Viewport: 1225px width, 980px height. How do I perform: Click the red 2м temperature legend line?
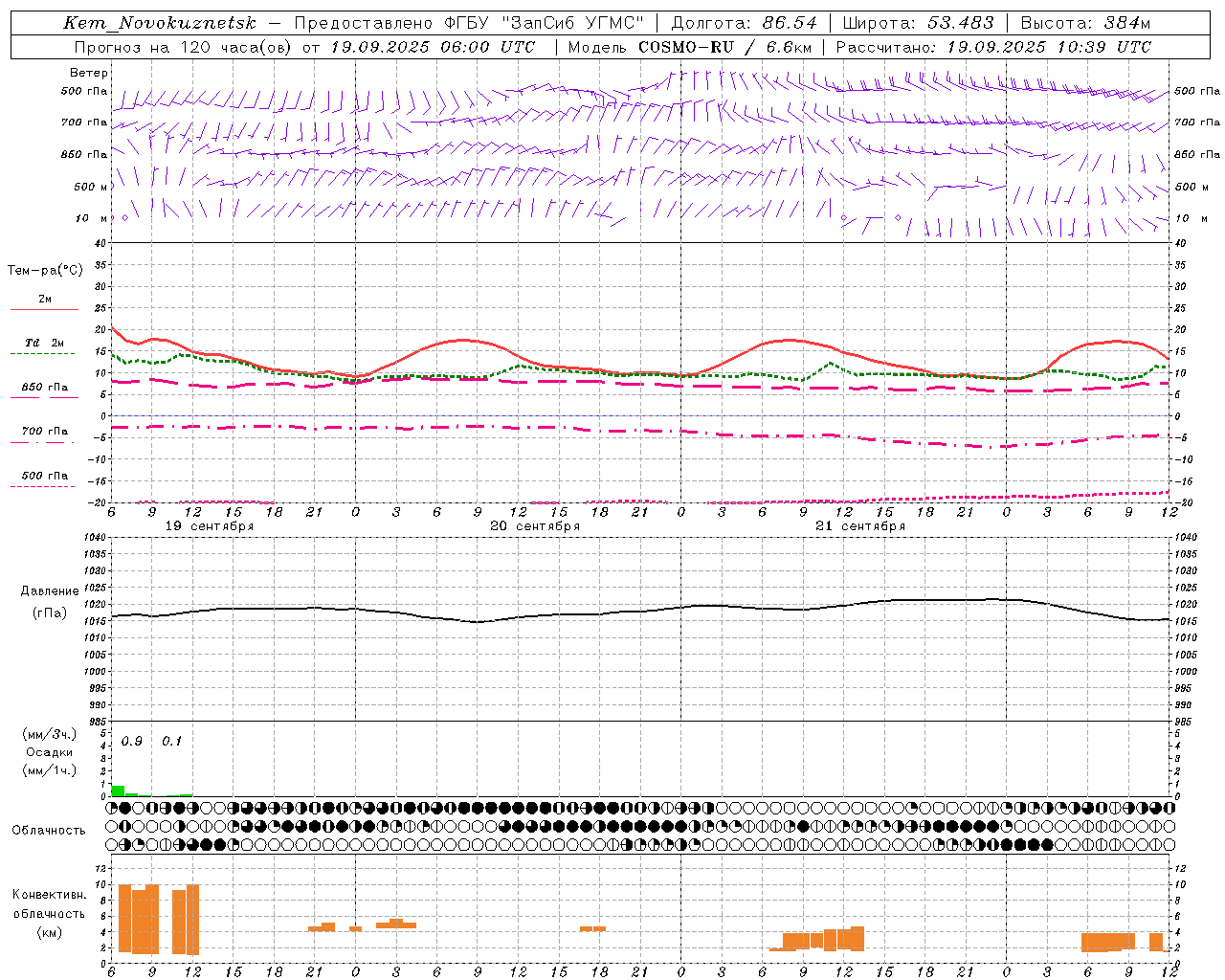44,309
